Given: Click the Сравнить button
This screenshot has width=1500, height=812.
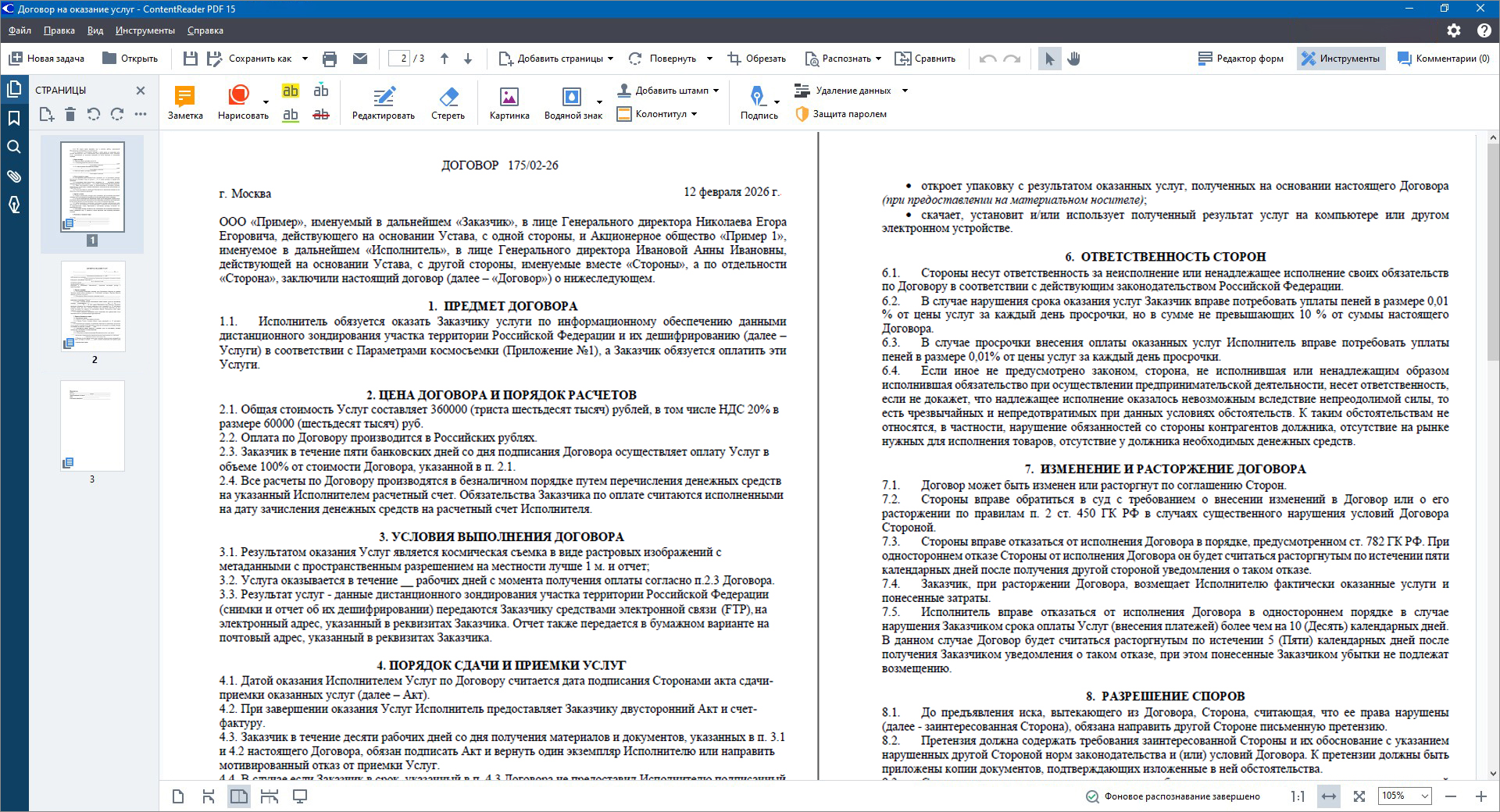Looking at the screenshot, I should [x=925, y=59].
